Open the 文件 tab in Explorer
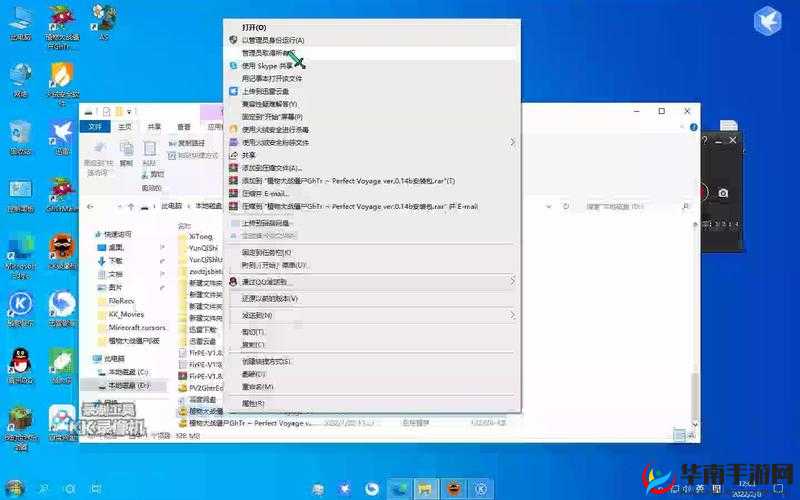The image size is (800, 500). click(x=95, y=126)
